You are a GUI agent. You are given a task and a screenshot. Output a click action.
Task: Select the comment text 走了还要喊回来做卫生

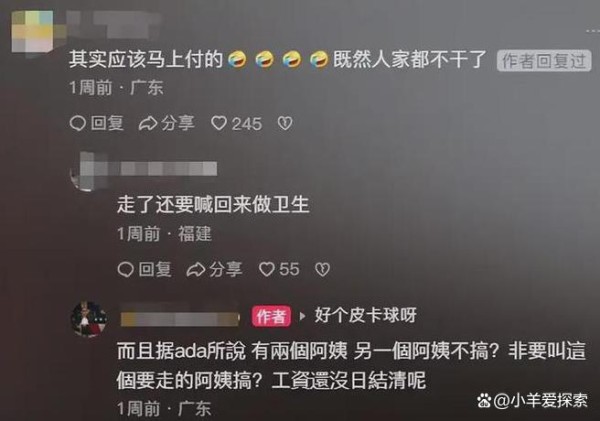click(x=213, y=204)
